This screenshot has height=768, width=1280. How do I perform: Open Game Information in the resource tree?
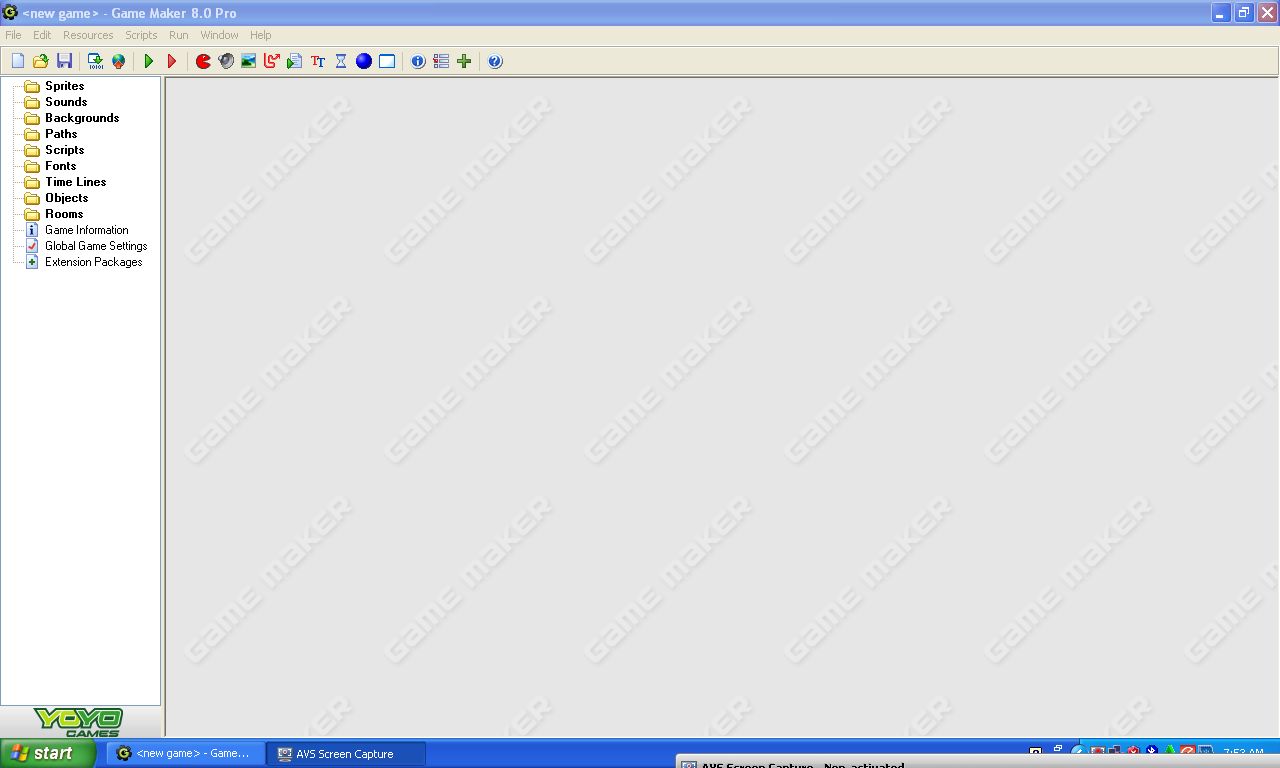(x=86, y=230)
